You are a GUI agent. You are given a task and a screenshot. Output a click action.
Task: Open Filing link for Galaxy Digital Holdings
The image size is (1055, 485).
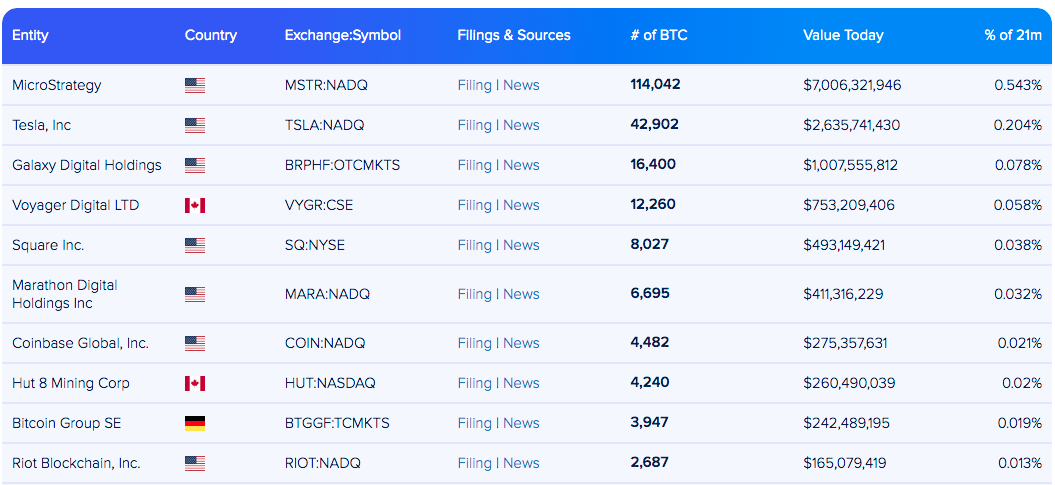[474, 165]
